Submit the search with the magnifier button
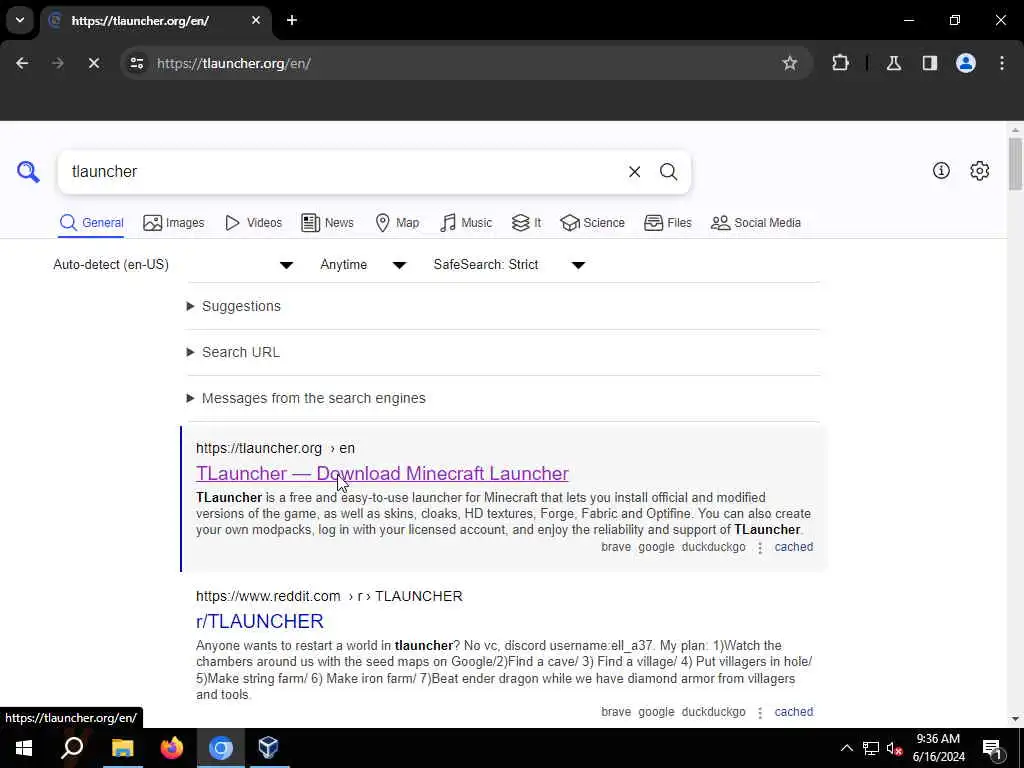Viewport: 1024px width, 768px height. pos(668,172)
